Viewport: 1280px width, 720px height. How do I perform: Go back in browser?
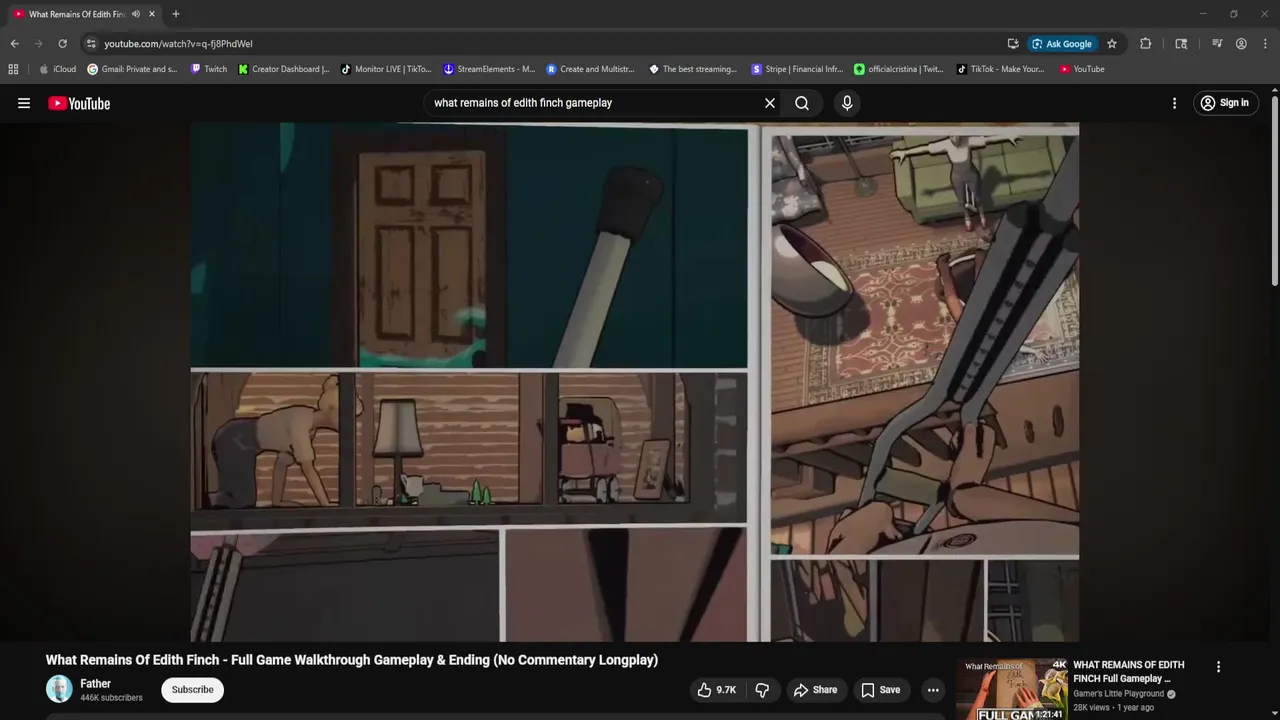tap(14, 44)
